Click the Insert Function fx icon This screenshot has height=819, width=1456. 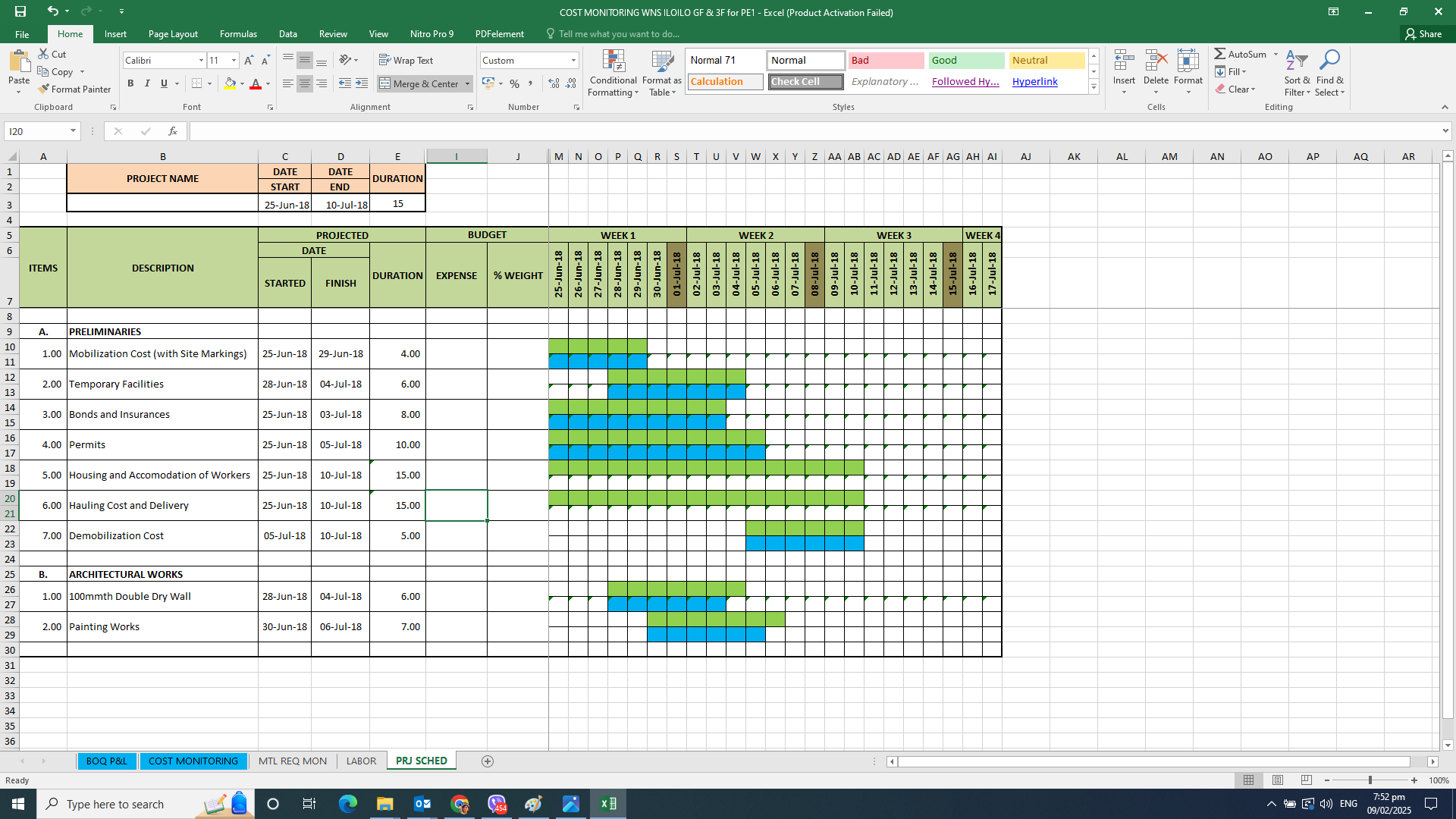pyautogui.click(x=173, y=131)
